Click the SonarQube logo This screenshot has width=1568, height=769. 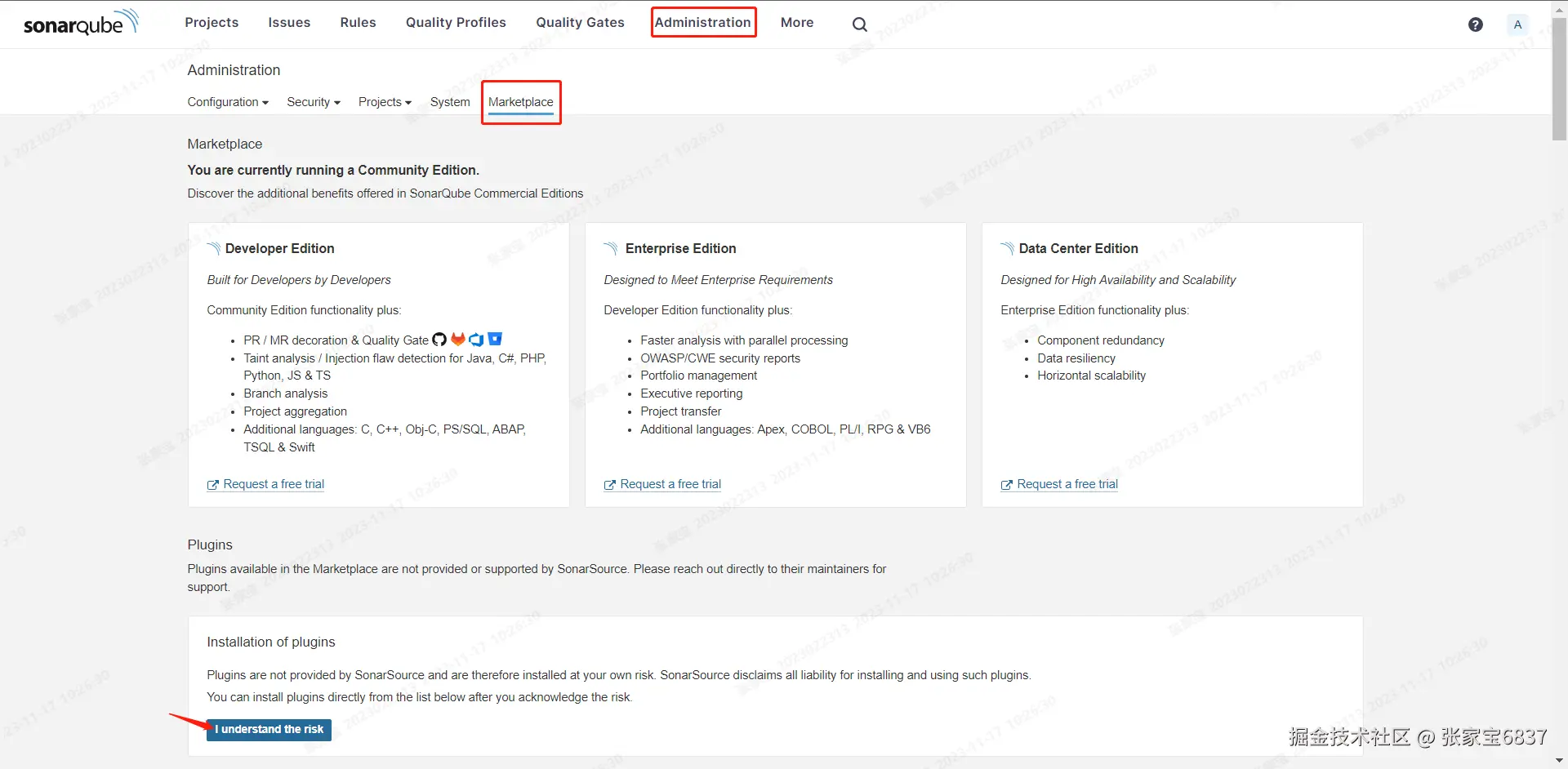click(81, 23)
